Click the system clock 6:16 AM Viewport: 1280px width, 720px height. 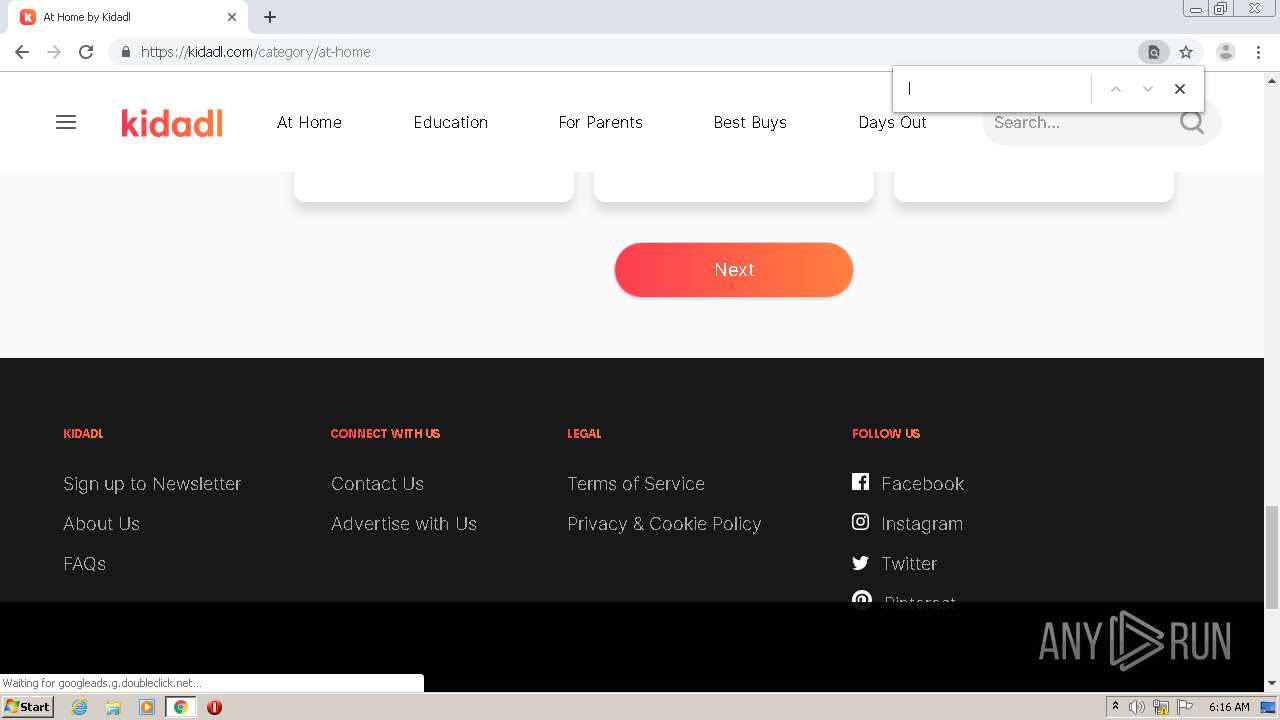coord(1229,707)
